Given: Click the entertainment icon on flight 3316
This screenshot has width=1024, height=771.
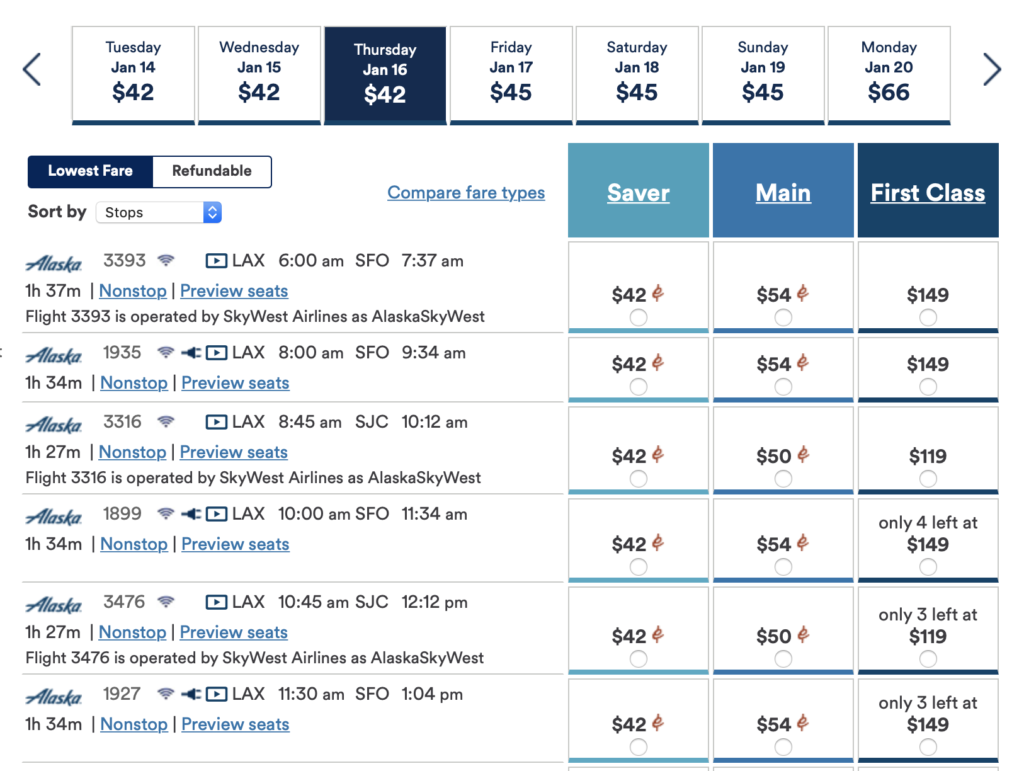Looking at the screenshot, I should [x=217, y=421].
